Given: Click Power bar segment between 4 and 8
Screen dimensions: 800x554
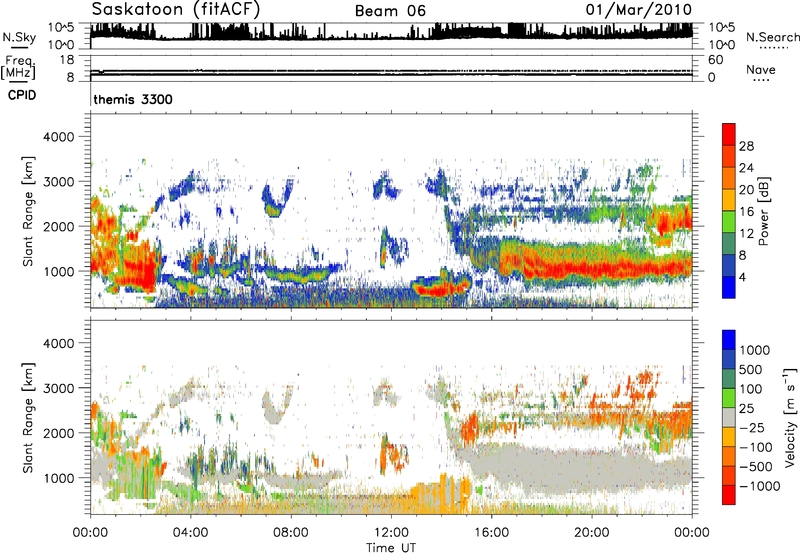Looking at the screenshot, I should (729, 266).
